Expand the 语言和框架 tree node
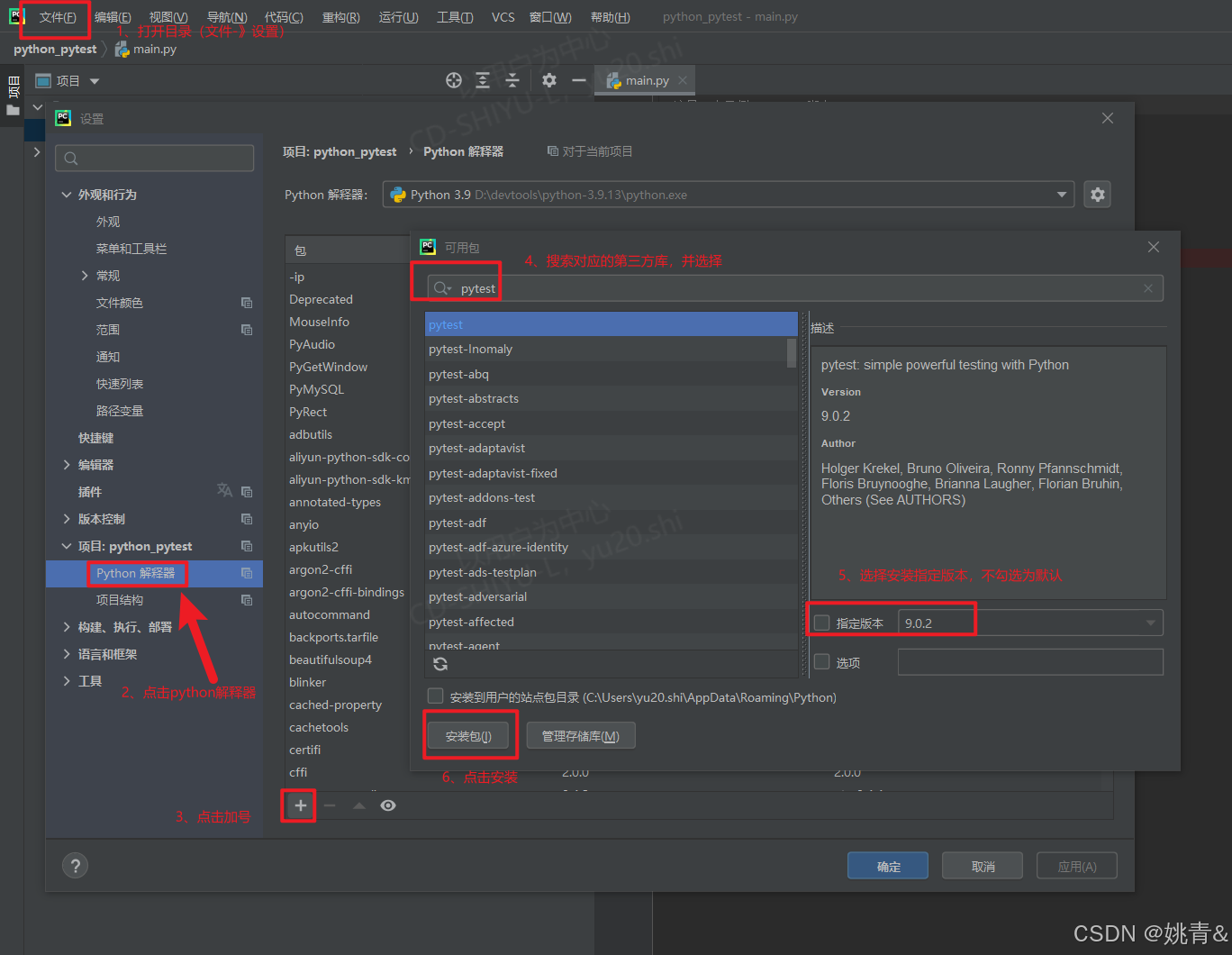Screen dimensions: 1232x955 click(67, 654)
